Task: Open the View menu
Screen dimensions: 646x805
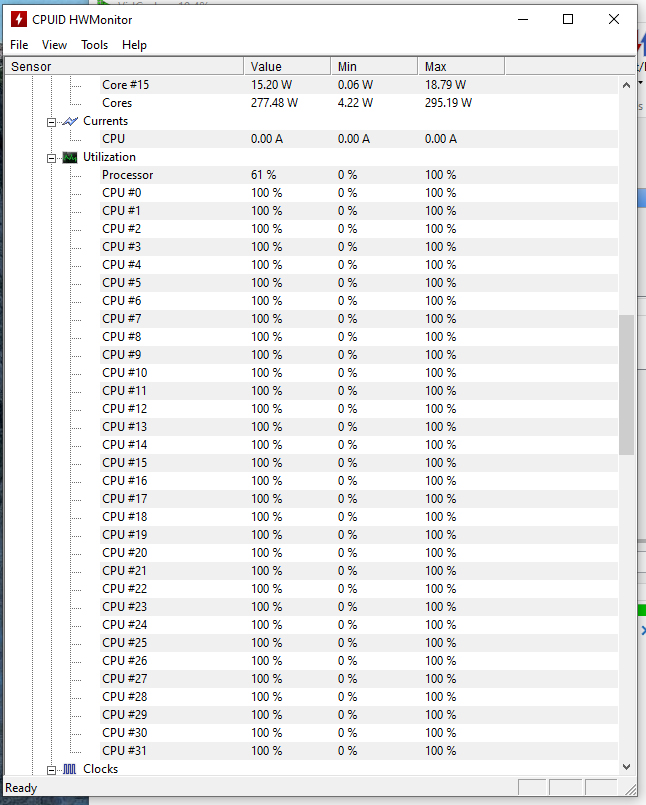Action: (54, 45)
